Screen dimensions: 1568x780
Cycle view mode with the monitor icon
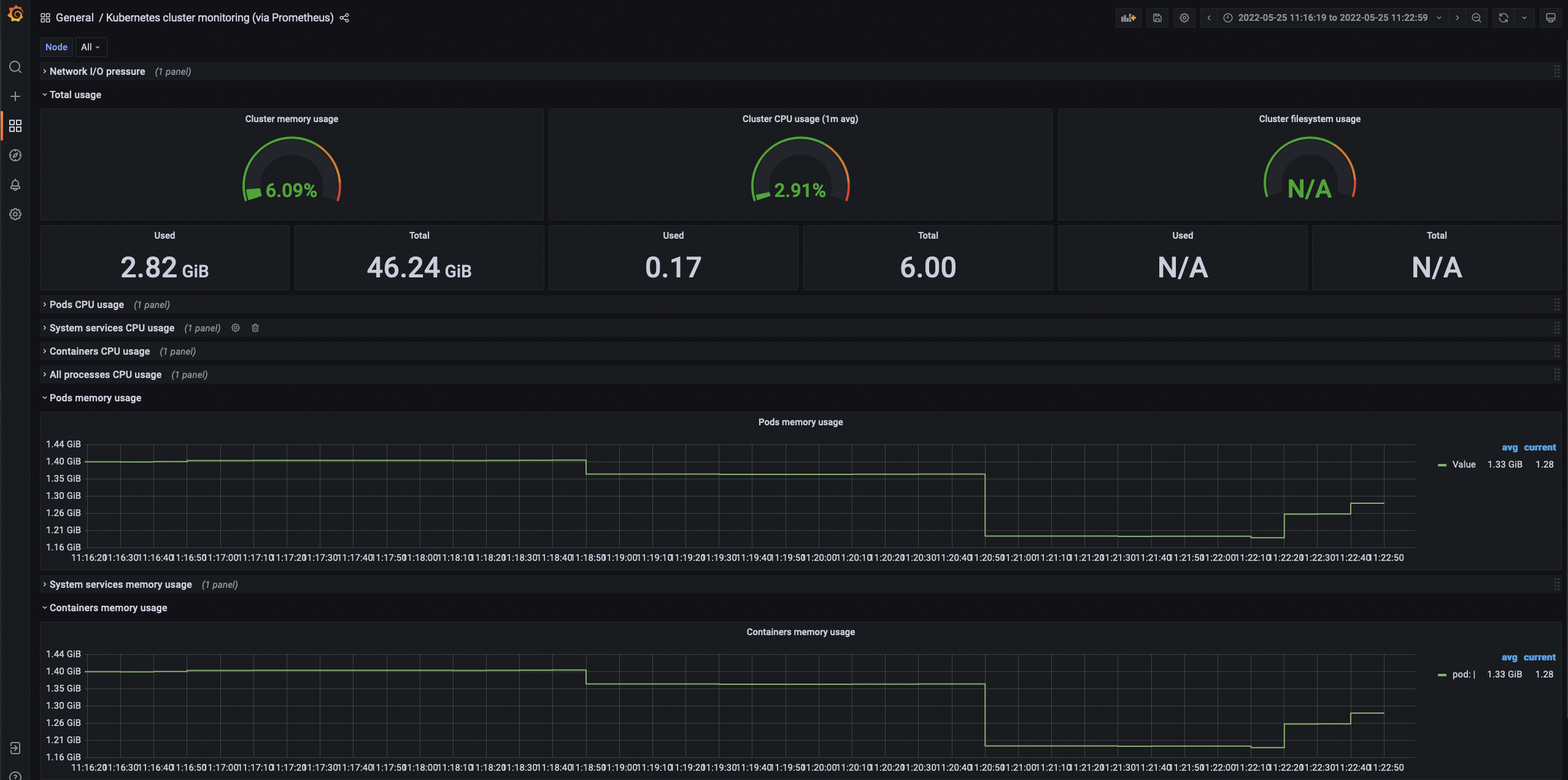[1550, 18]
